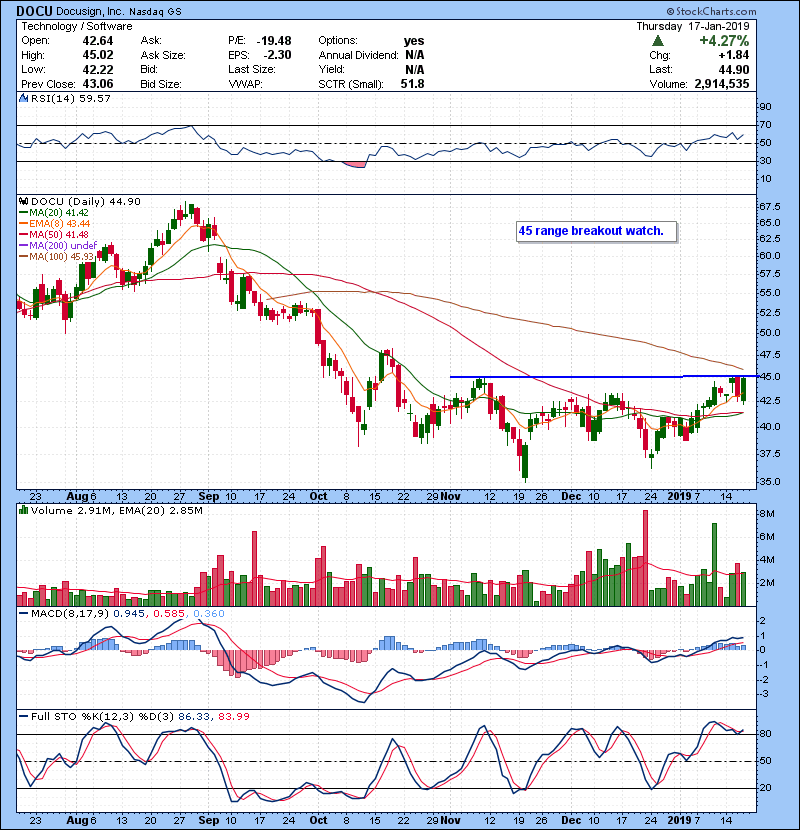Click the SCTR (Small) value 51.8
Screen dimensions: 800x830
point(412,84)
